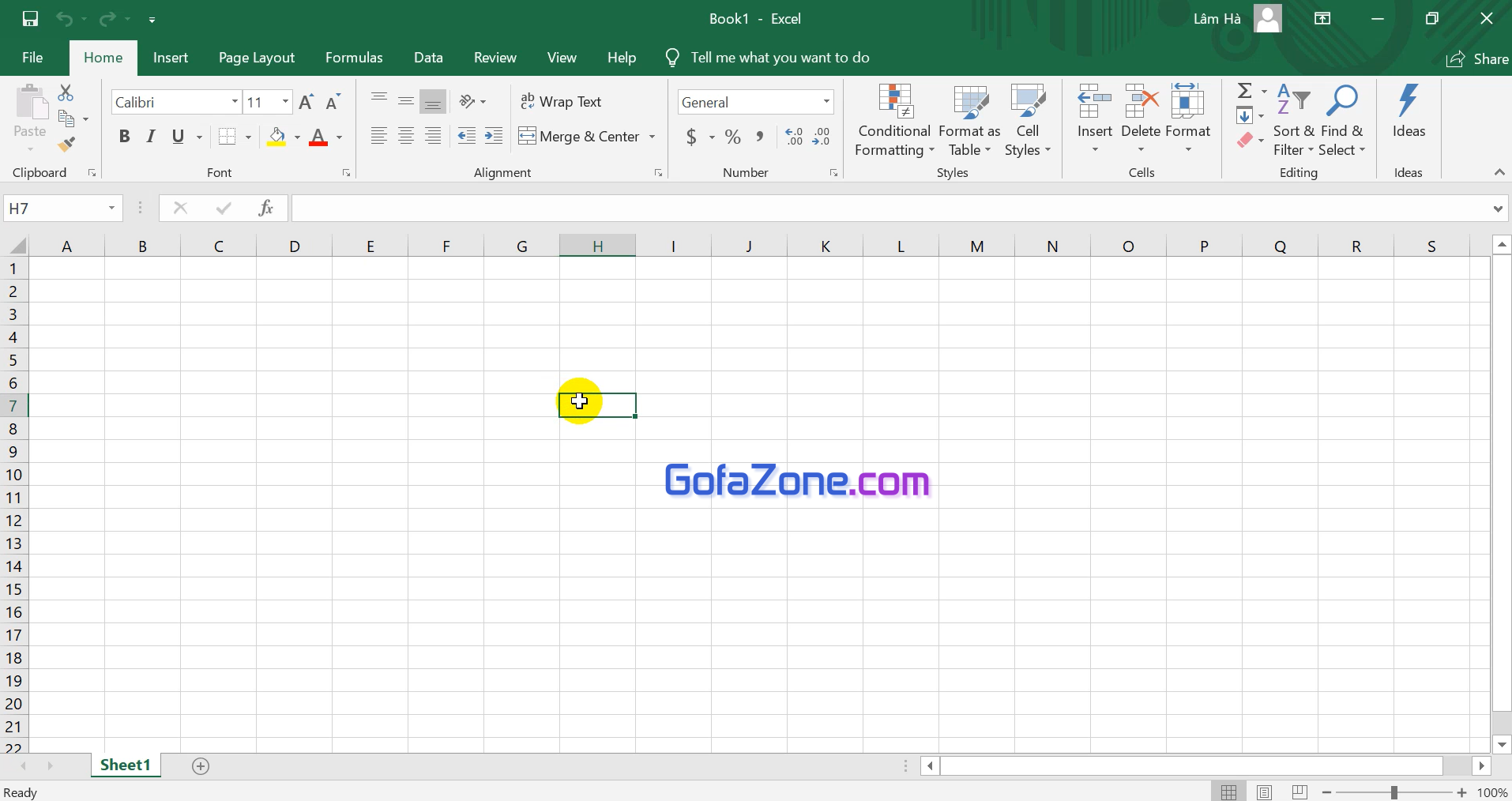
Task: Click Increase Indent icon
Action: coord(494,137)
